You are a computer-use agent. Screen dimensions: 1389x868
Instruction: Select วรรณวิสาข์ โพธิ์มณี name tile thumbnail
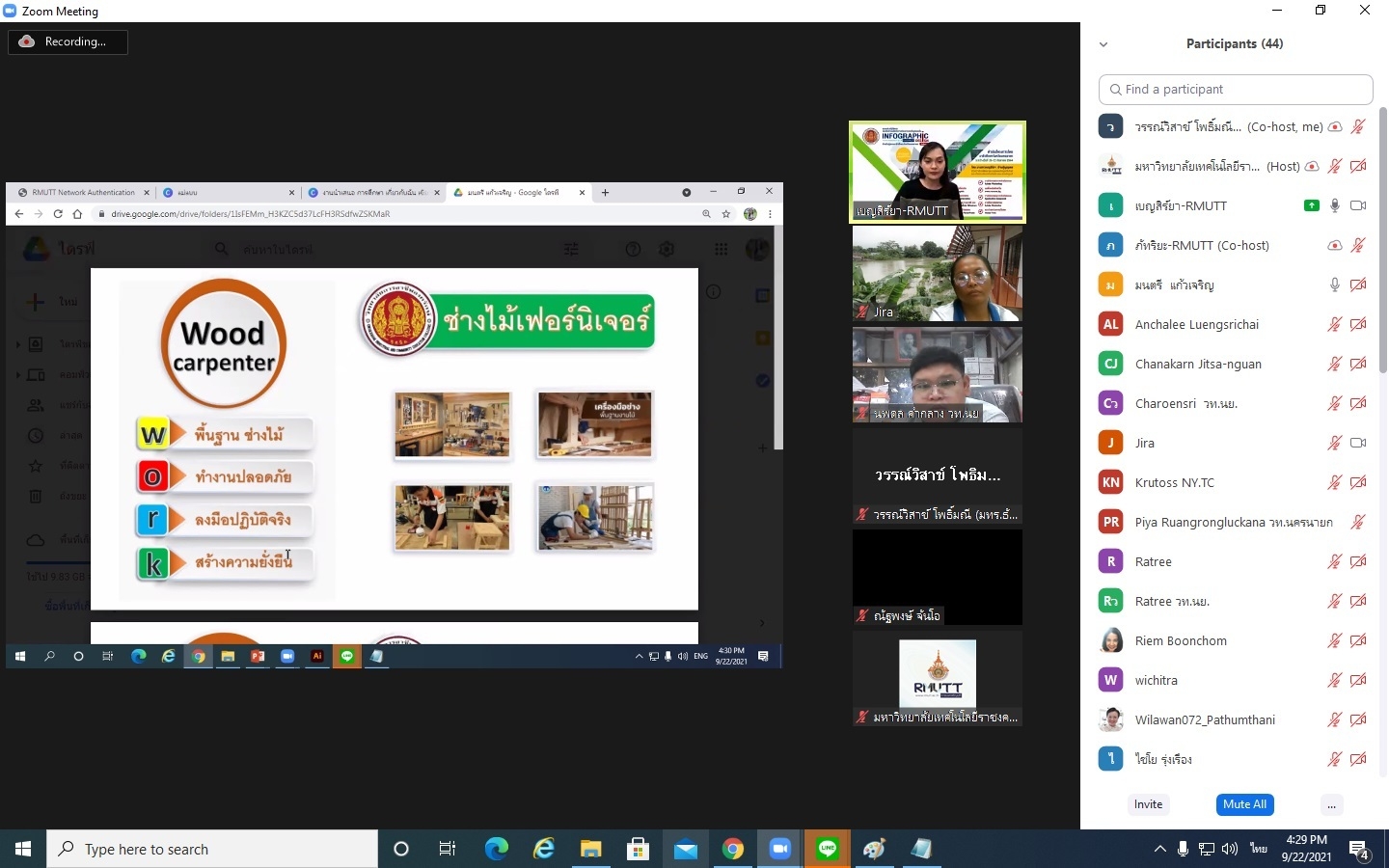938,476
